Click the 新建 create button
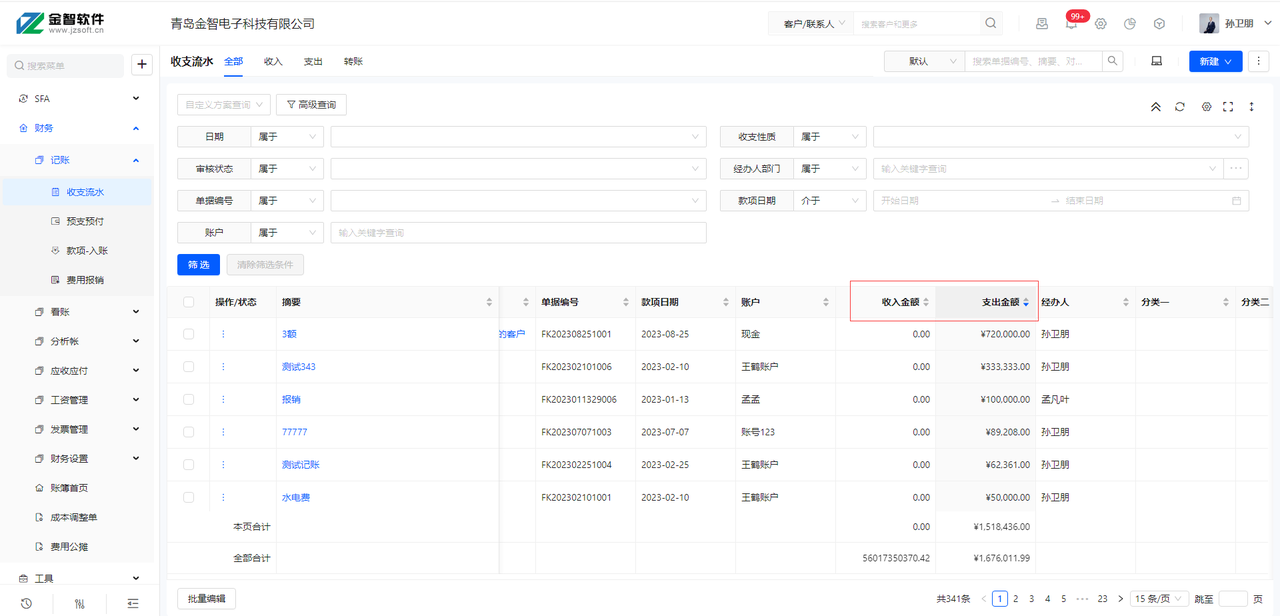The height and width of the screenshot is (616, 1280). click(1215, 61)
